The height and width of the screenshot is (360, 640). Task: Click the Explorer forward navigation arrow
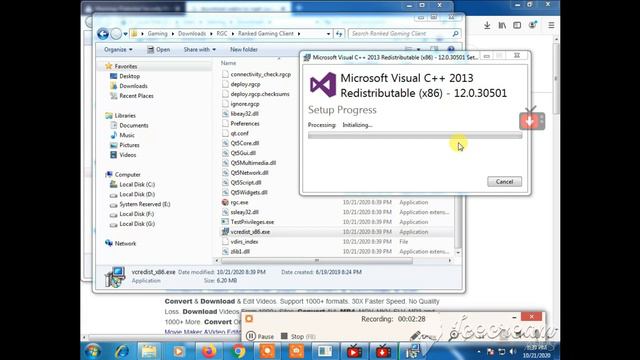coord(116,34)
